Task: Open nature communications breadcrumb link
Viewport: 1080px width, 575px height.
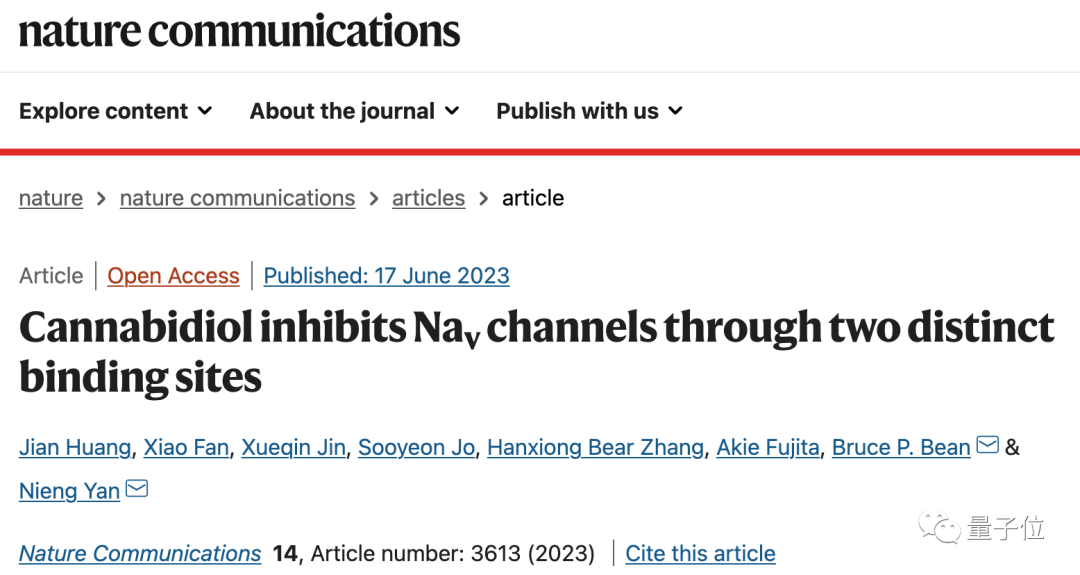Action: click(237, 198)
